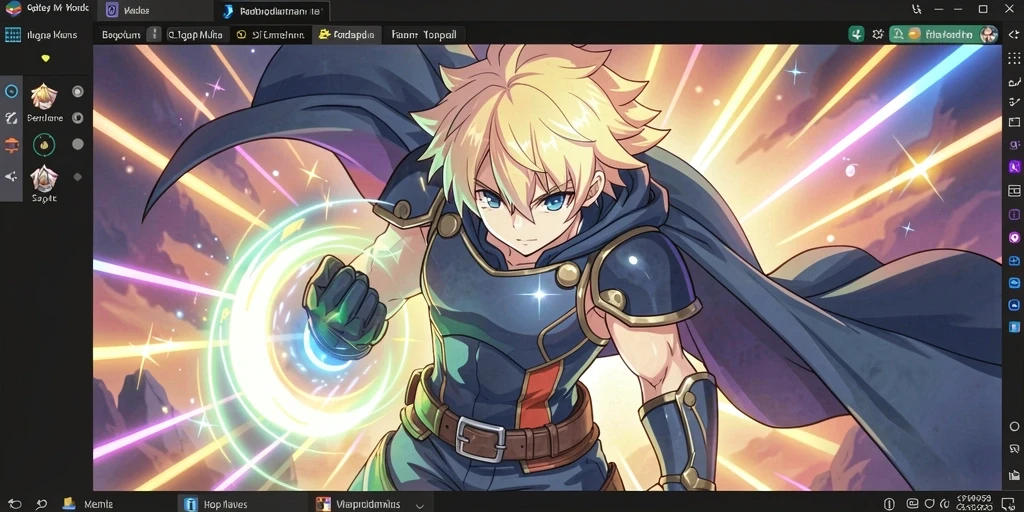Click the blue grid icon in left panel header
1024x512 pixels.
coord(12,35)
